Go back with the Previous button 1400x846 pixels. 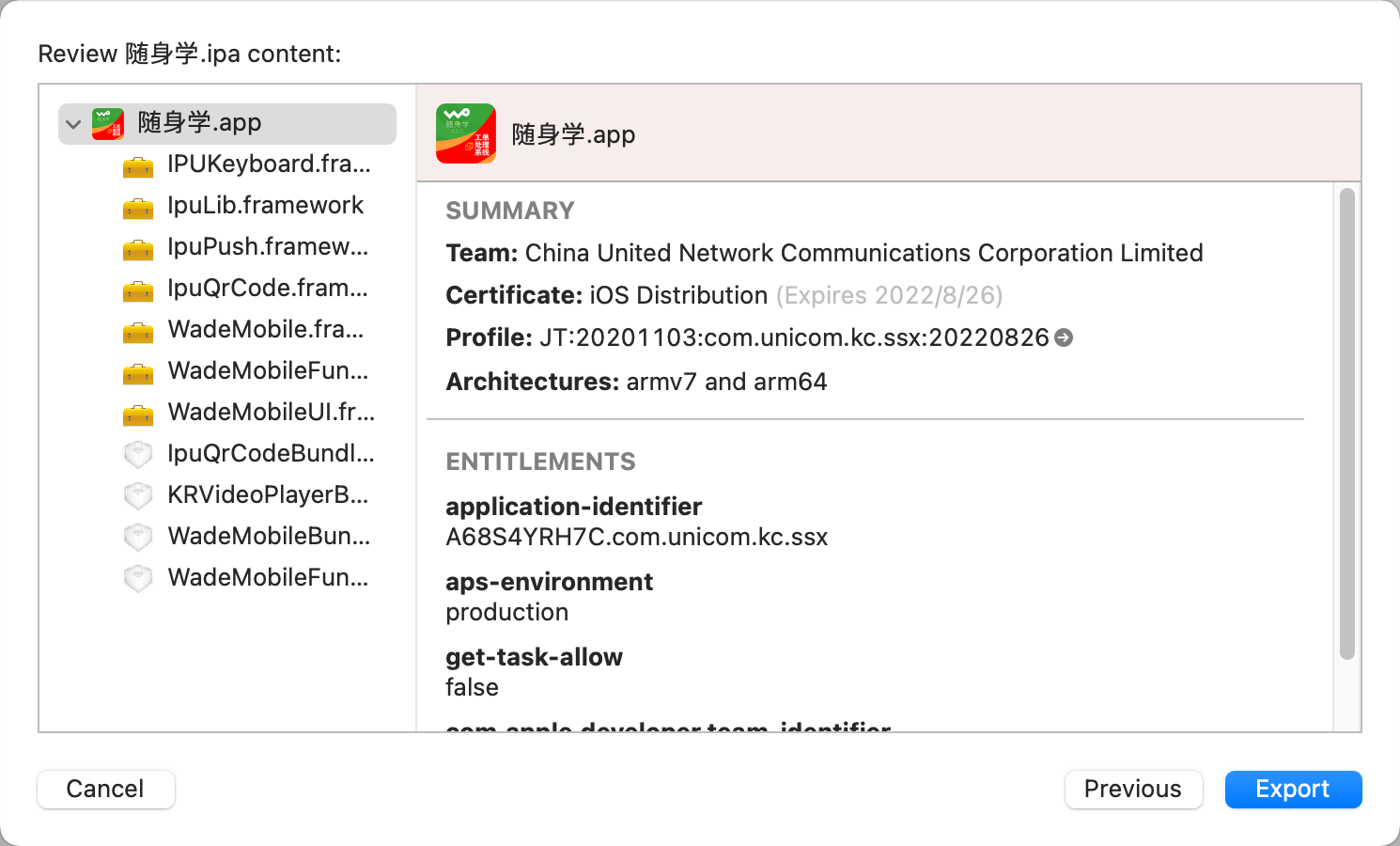1133,789
